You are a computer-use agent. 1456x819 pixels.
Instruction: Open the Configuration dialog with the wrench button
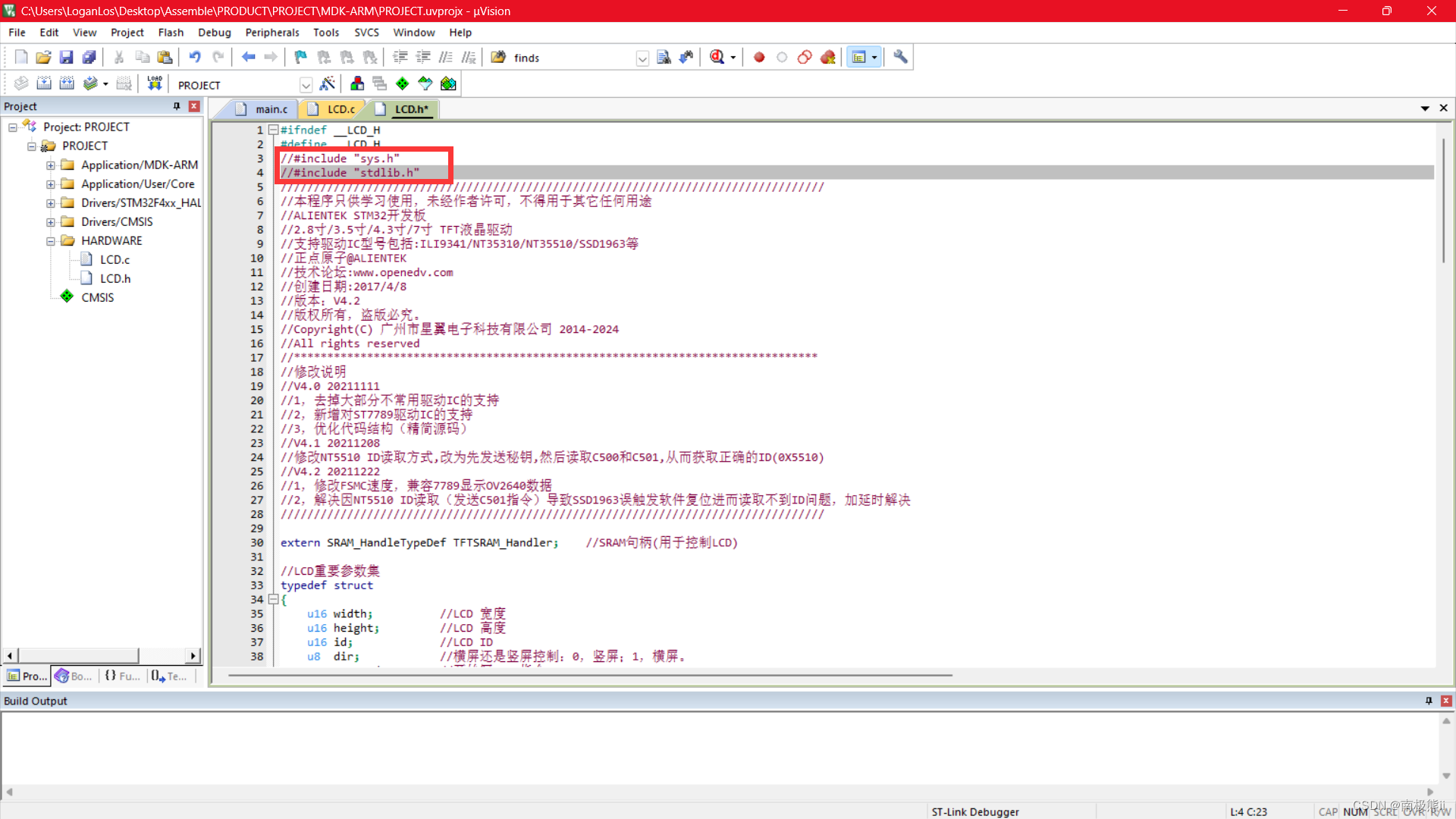899,57
